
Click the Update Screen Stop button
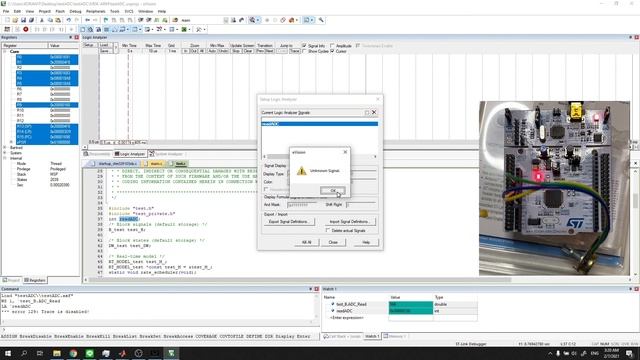(x=236, y=51)
